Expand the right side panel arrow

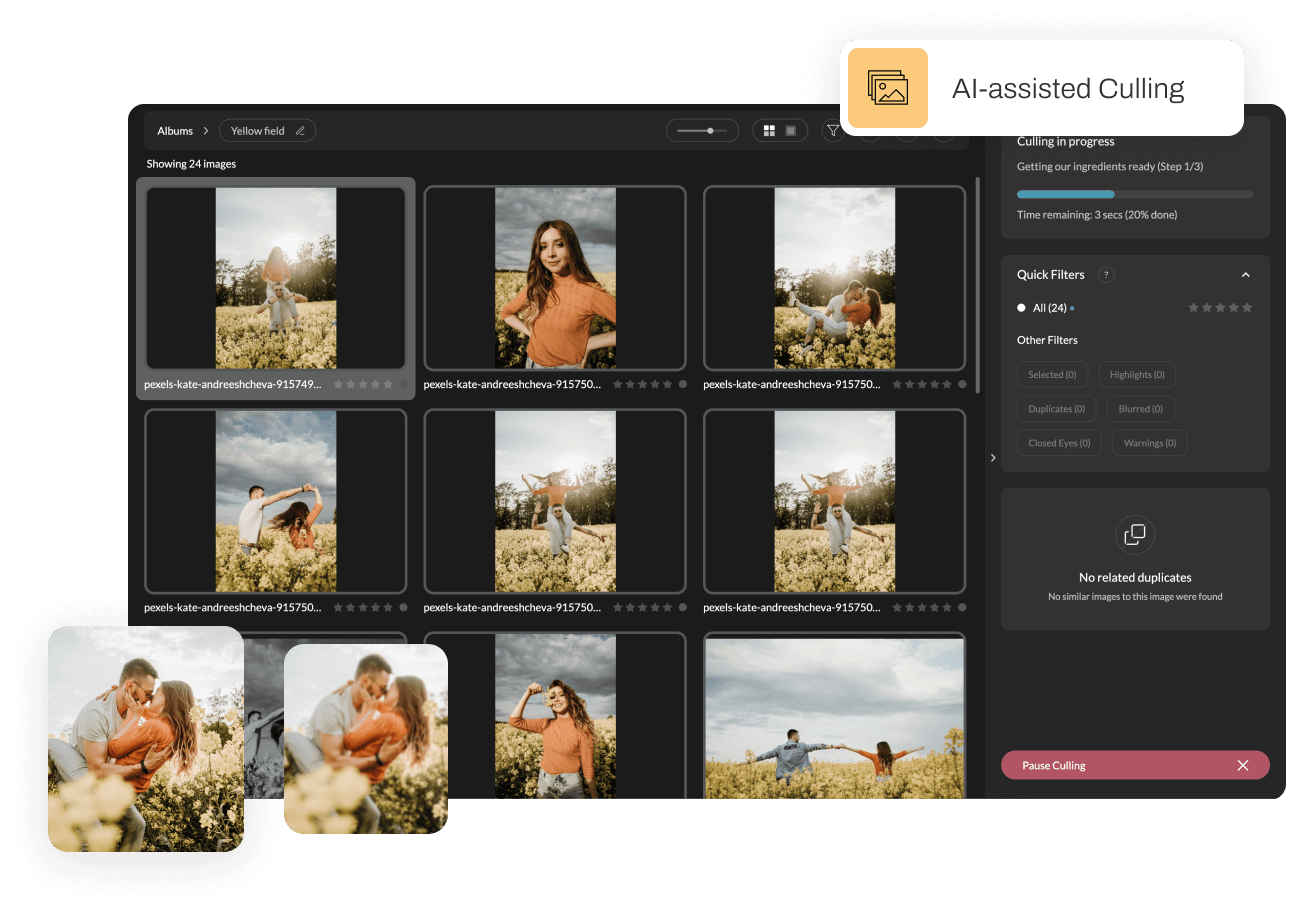(992, 457)
